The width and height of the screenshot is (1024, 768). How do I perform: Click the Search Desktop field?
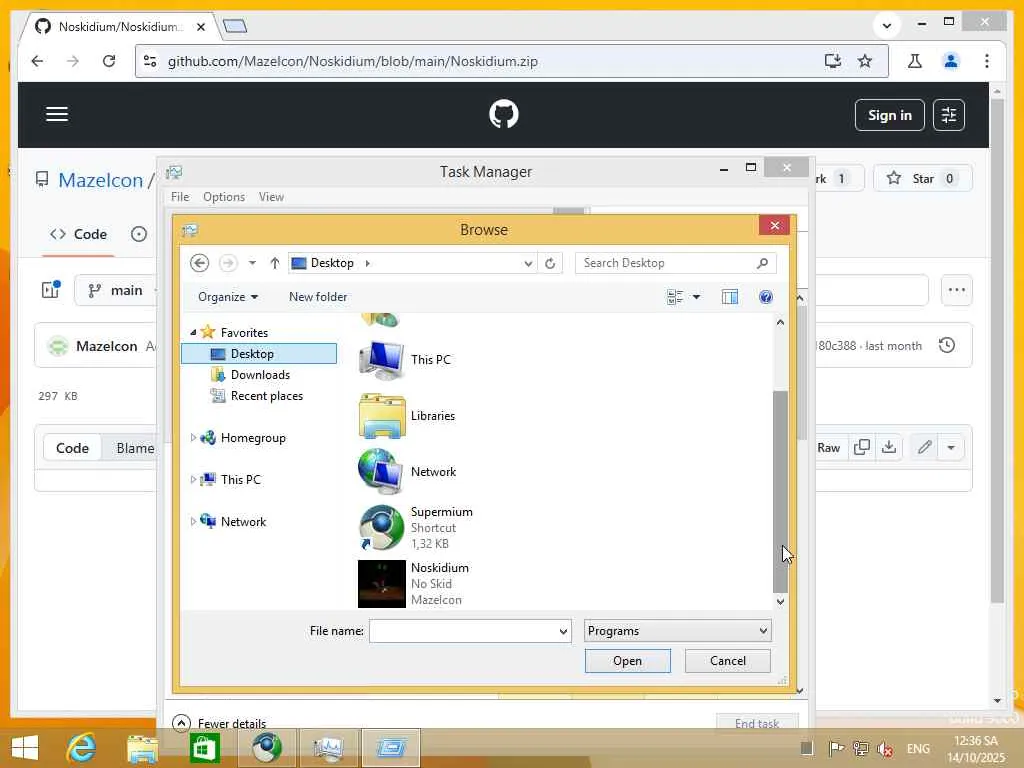coord(675,263)
